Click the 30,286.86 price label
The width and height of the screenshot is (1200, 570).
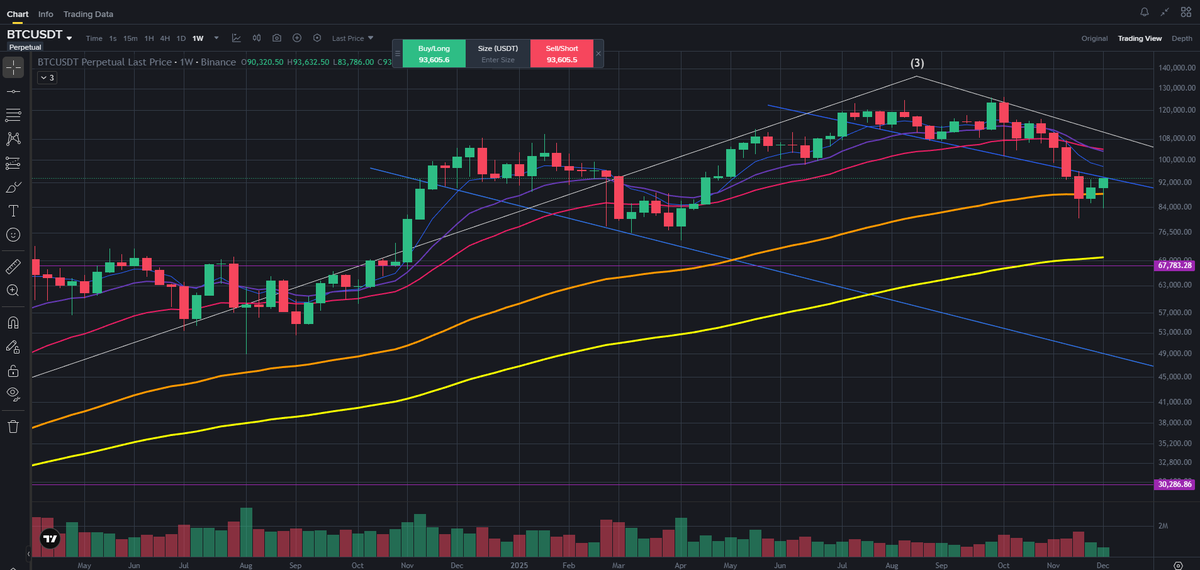click(x=1174, y=484)
